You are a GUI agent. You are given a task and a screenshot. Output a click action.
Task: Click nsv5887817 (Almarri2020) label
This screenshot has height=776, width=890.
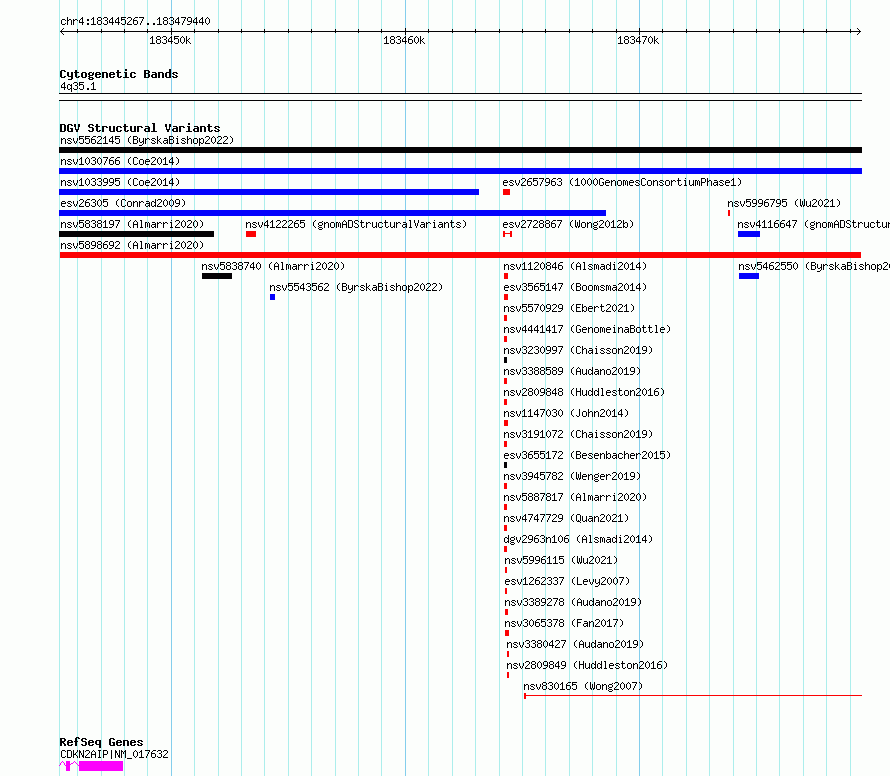[575, 497]
